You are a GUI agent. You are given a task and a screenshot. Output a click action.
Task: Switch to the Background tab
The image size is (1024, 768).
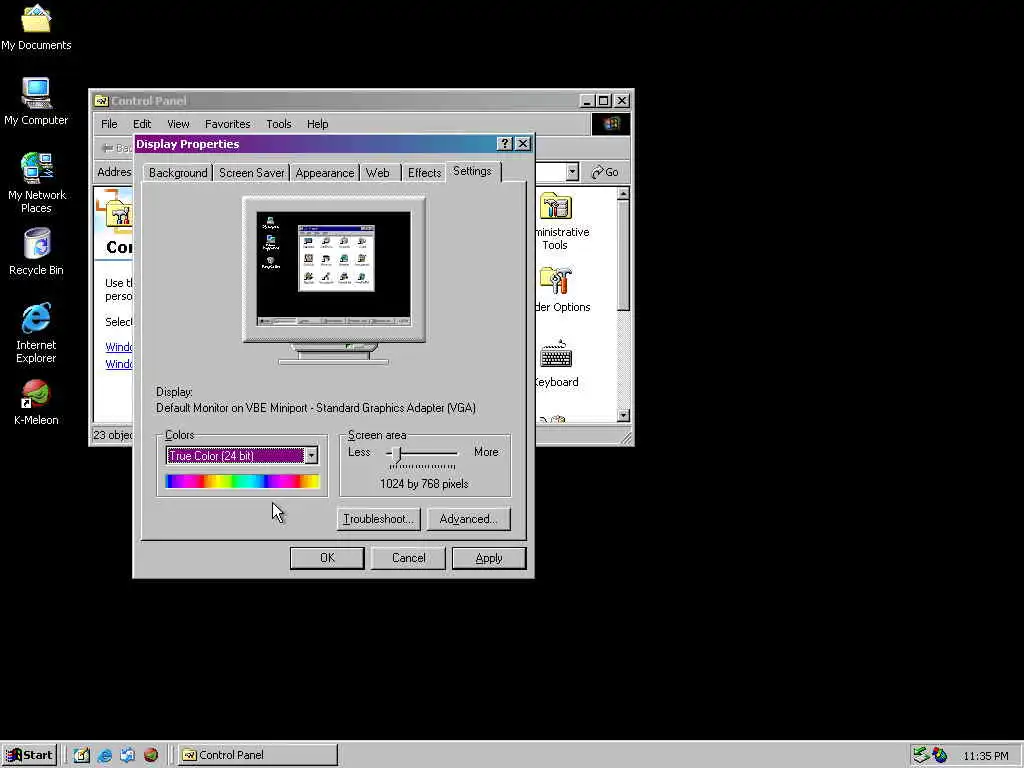[x=178, y=173]
